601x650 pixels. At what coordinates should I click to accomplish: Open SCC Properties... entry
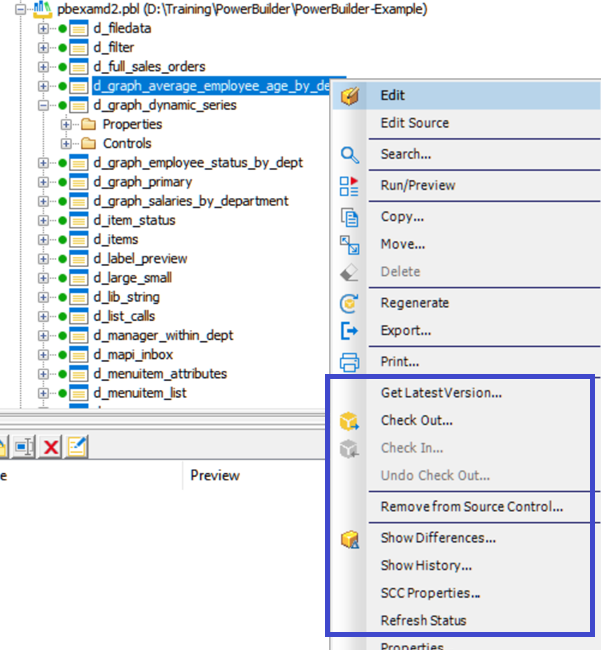click(x=430, y=593)
